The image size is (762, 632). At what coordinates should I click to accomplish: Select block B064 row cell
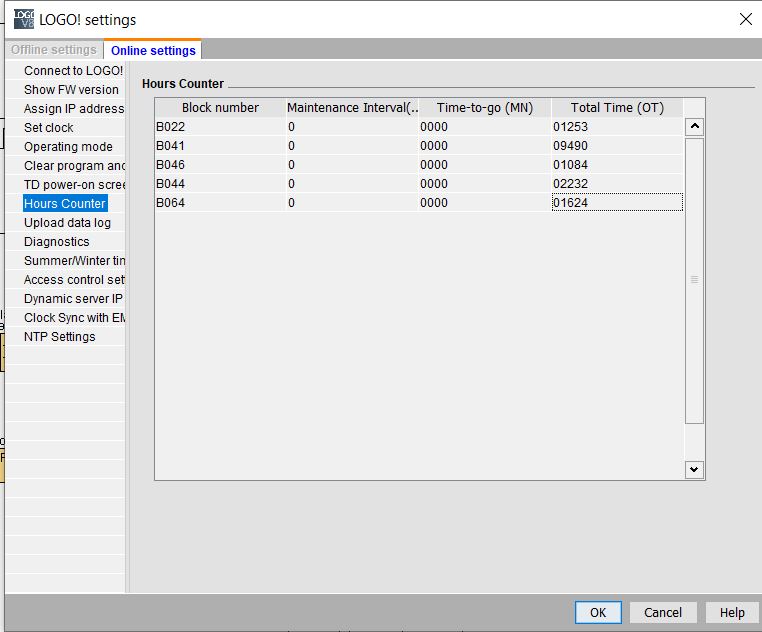[x=220, y=203]
